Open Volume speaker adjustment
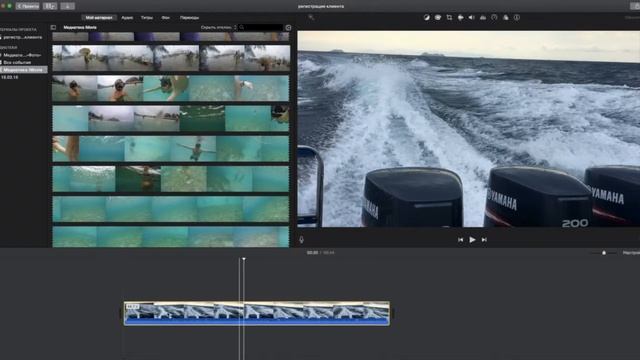This screenshot has width=640, height=360. pos(471,18)
